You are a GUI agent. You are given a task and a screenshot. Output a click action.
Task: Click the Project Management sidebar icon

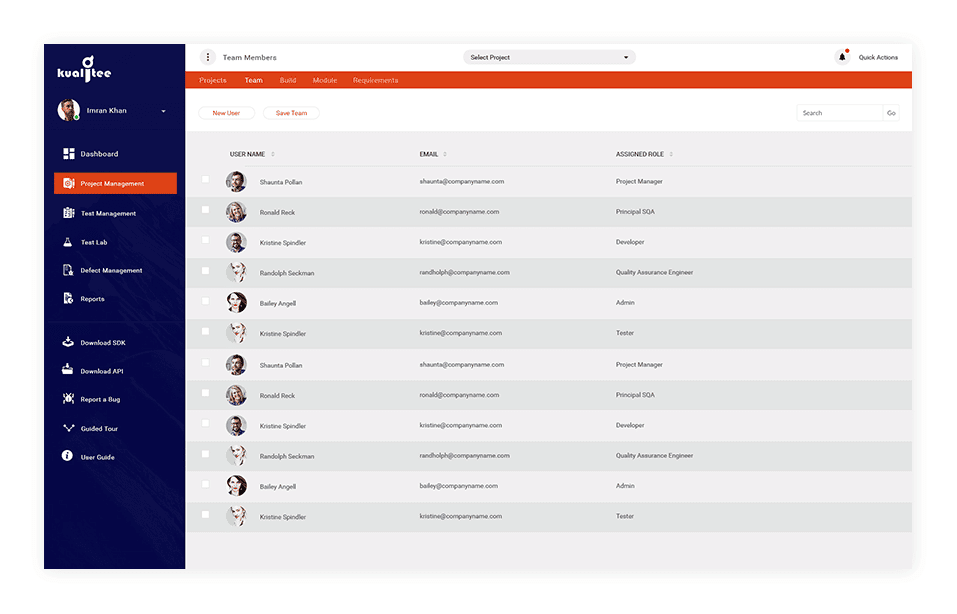(68, 183)
